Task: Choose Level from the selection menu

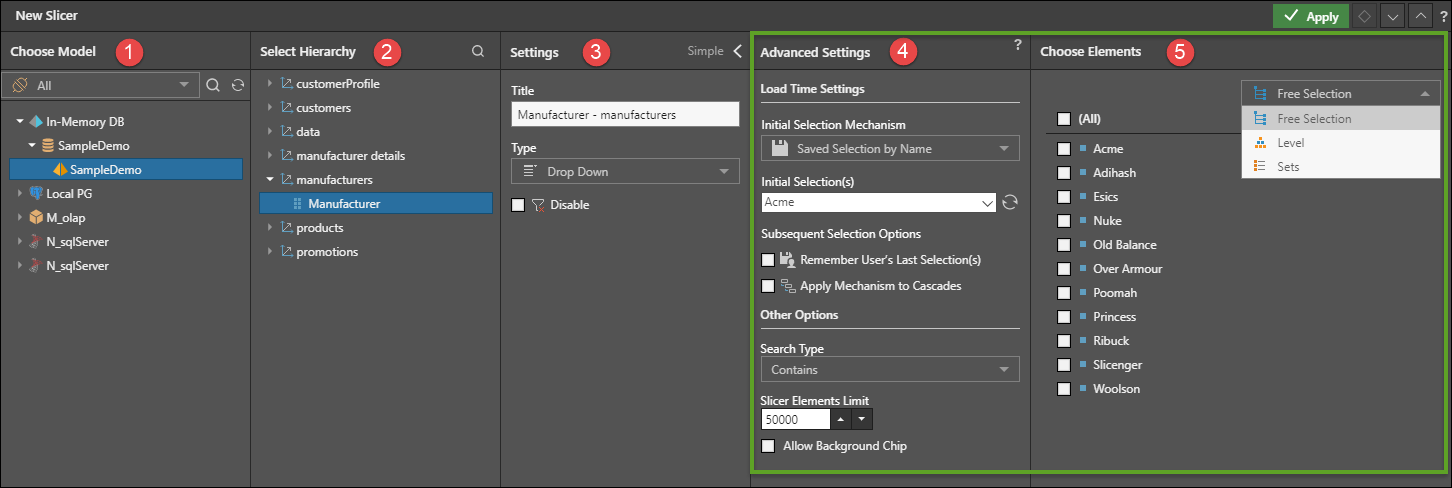Action: click(x=1290, y=143)
